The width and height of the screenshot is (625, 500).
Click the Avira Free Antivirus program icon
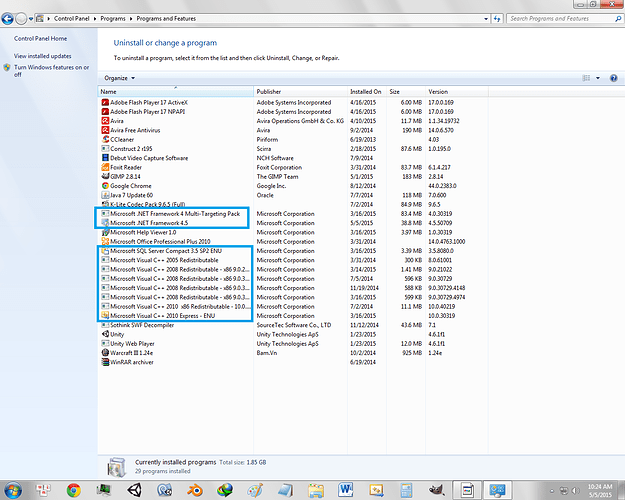point(105,130)
